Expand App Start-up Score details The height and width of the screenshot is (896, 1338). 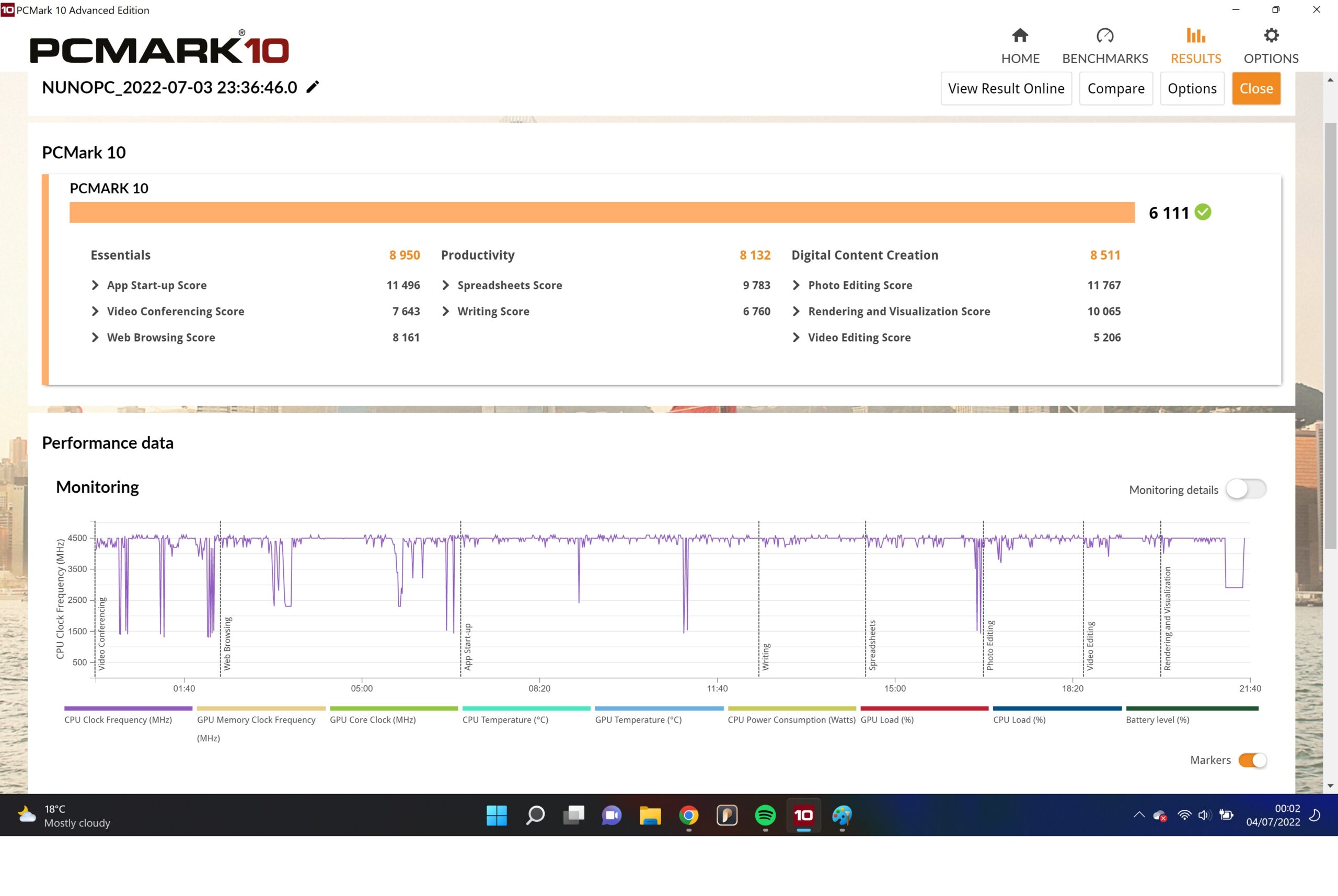tap(95, 285)
